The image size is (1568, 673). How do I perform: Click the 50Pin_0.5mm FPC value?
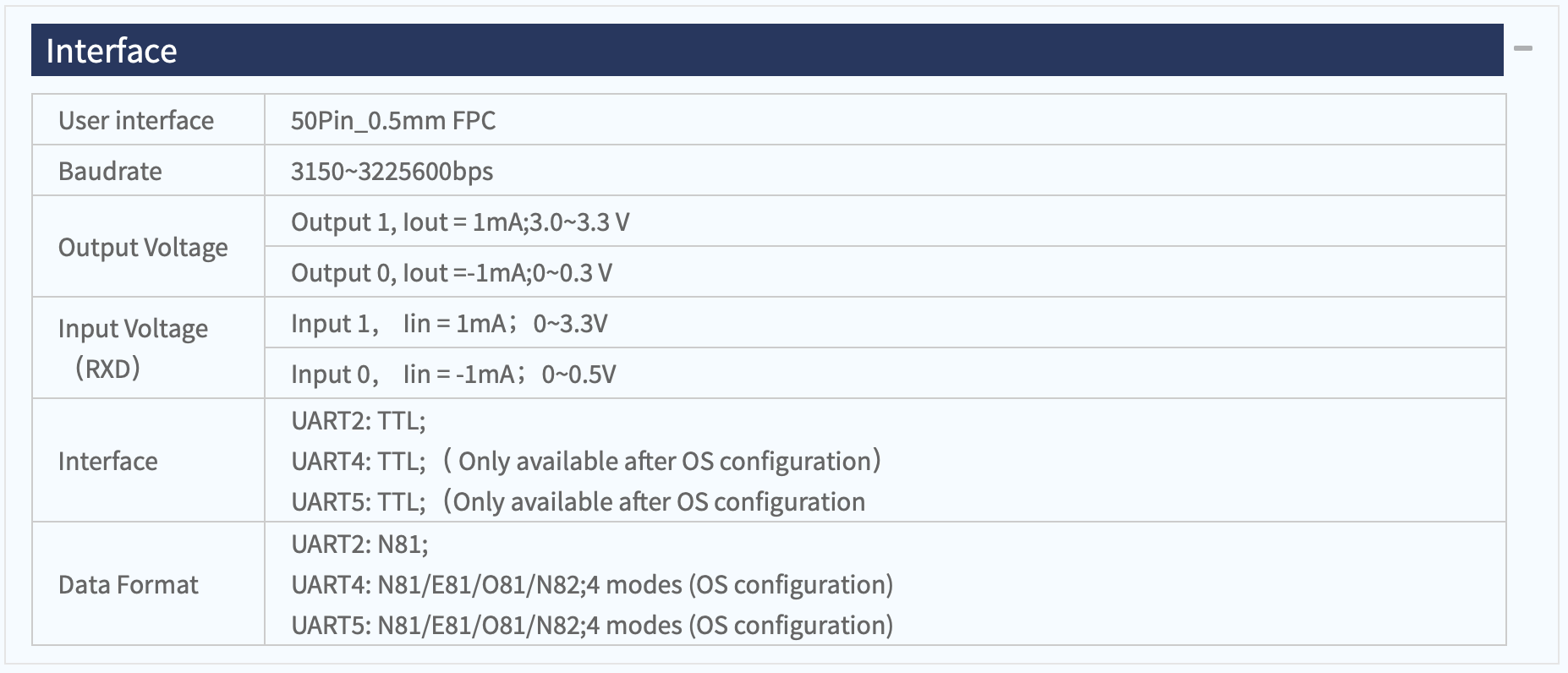point(393,120)
